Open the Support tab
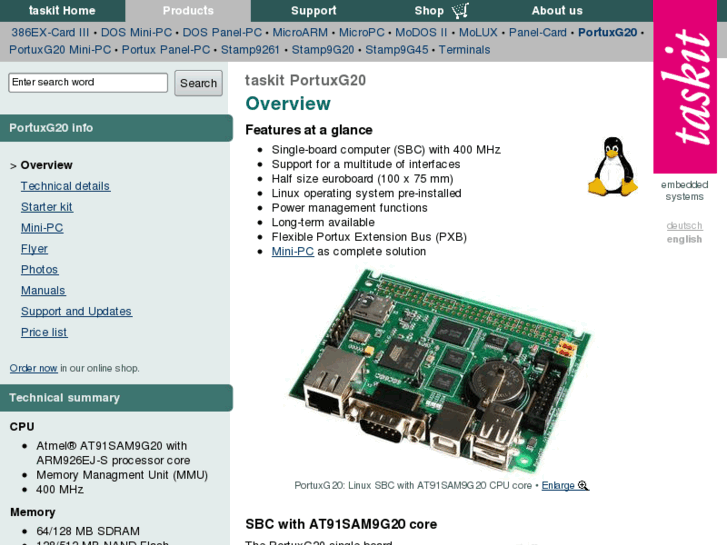 [x=313, y=11]
